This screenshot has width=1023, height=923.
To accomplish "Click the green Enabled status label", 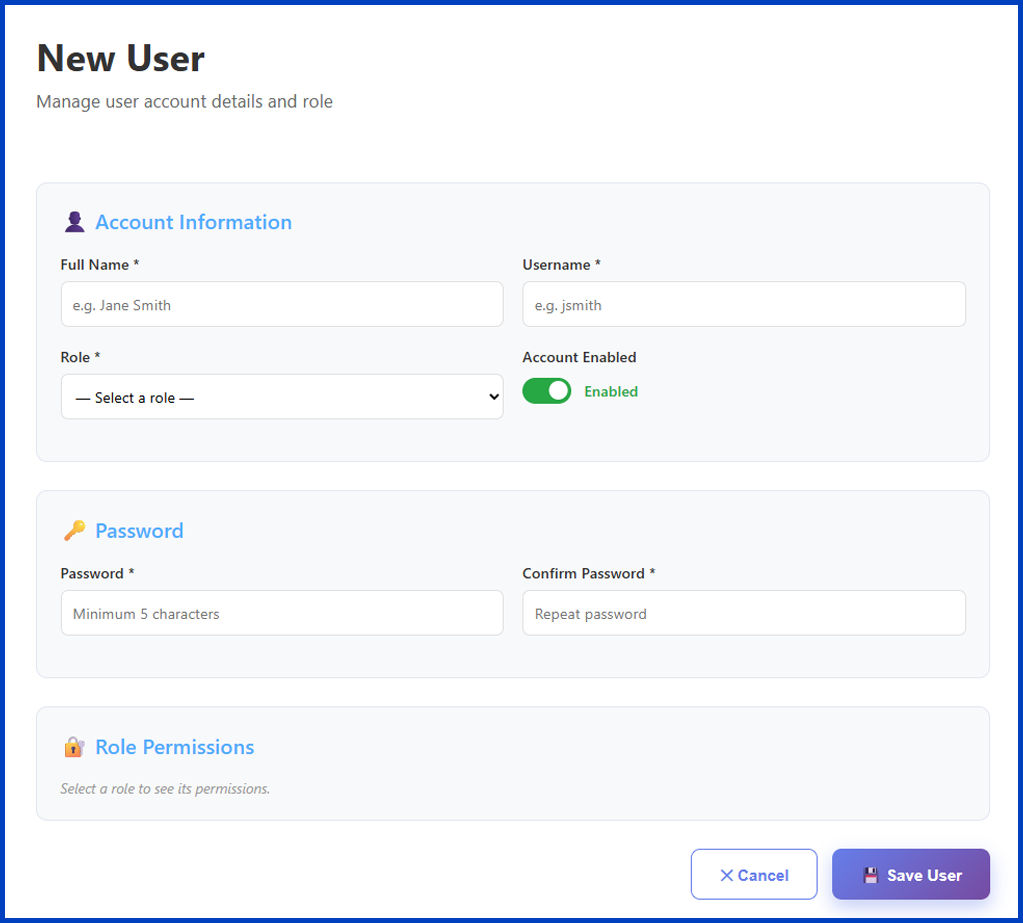I will [611, 391].
